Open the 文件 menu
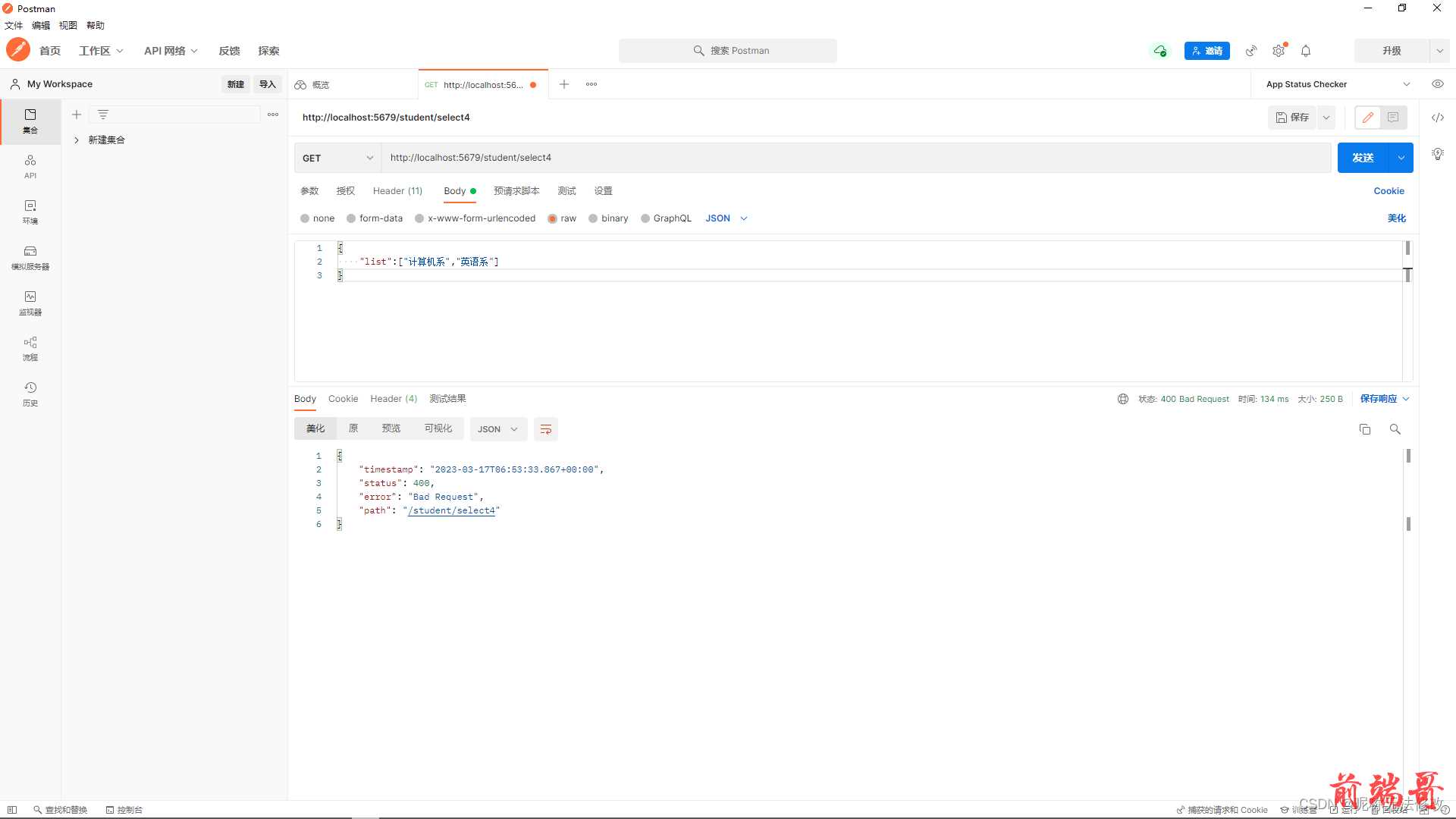Image resolution: width=1456 pixels, height=819 pixels. tap(13, 25)
